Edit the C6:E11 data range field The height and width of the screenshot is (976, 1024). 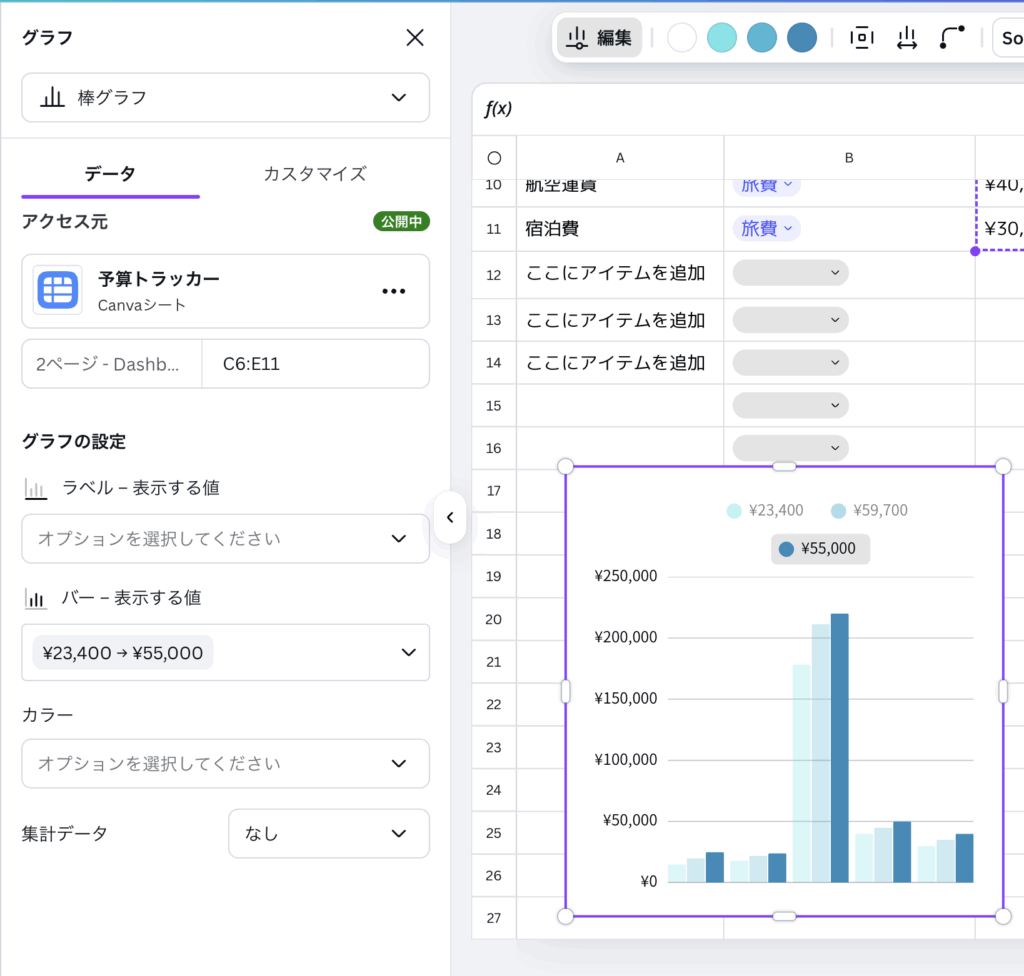(x=316, y=364)
